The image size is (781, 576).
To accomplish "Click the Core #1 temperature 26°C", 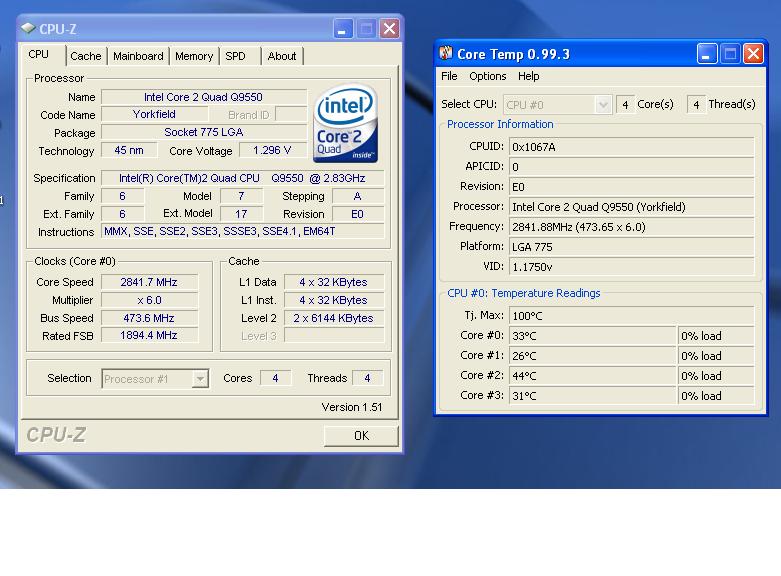I will click(592, 356).
